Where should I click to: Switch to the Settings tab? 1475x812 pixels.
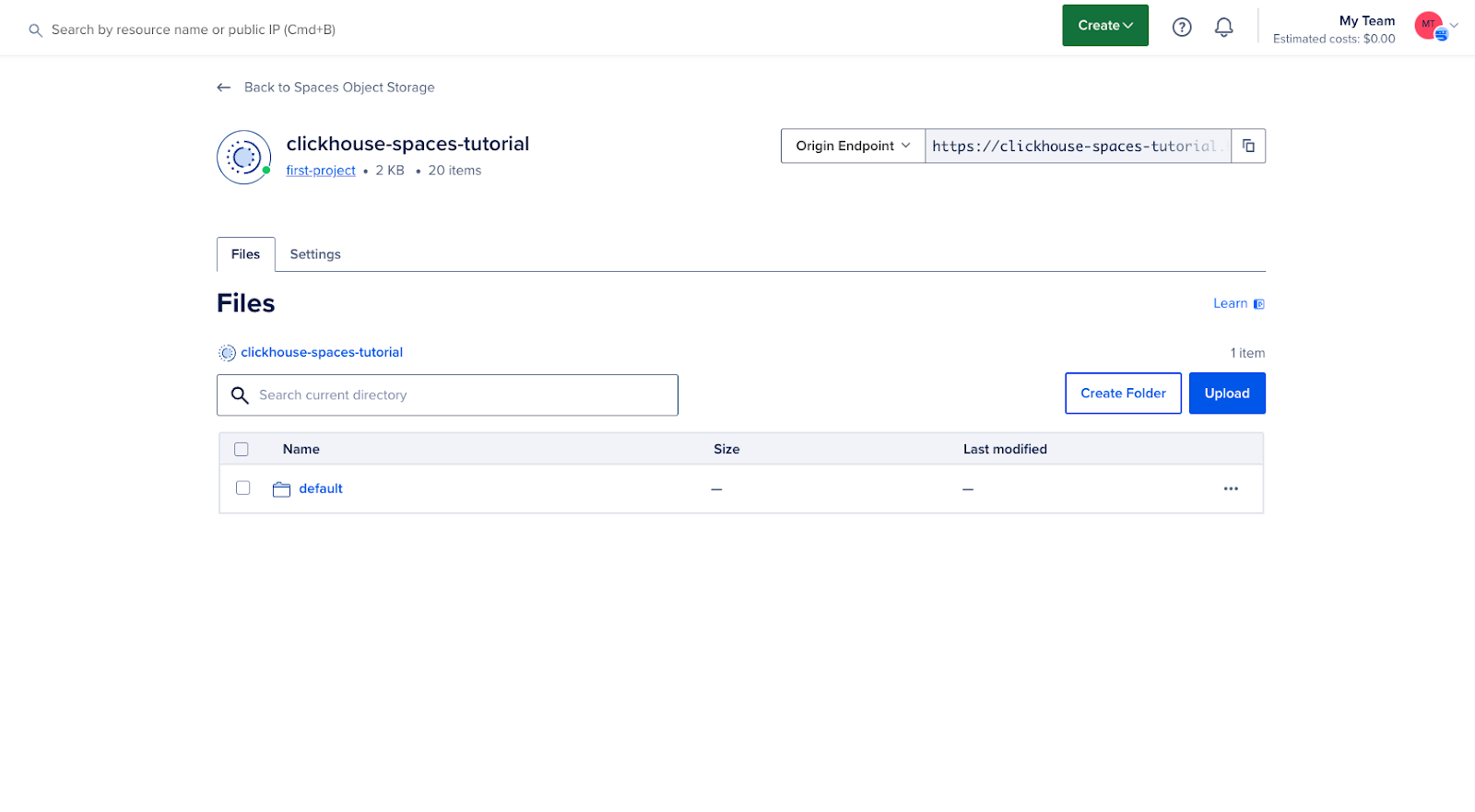pos(314,254)
